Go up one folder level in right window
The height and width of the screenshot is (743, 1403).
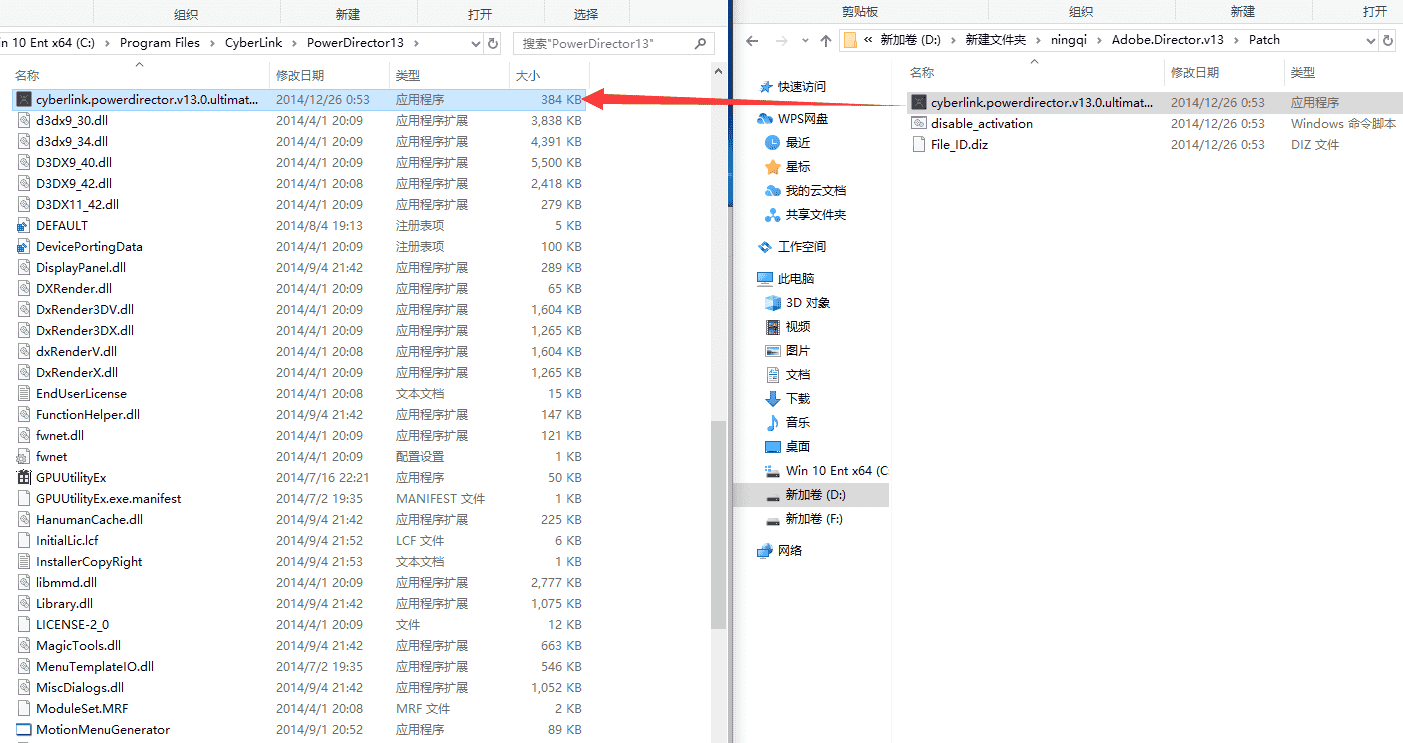(x=825, y=41)
